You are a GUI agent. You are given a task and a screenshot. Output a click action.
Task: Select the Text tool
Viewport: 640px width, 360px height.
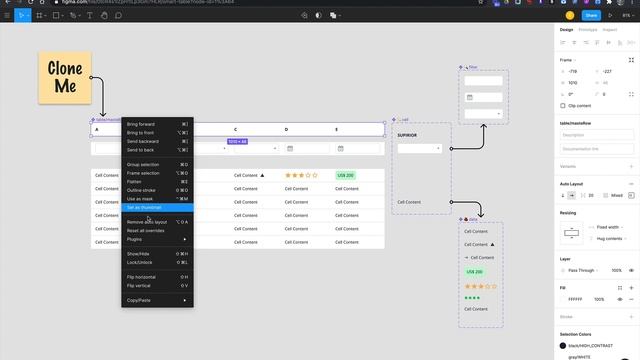tap(89, 16)
